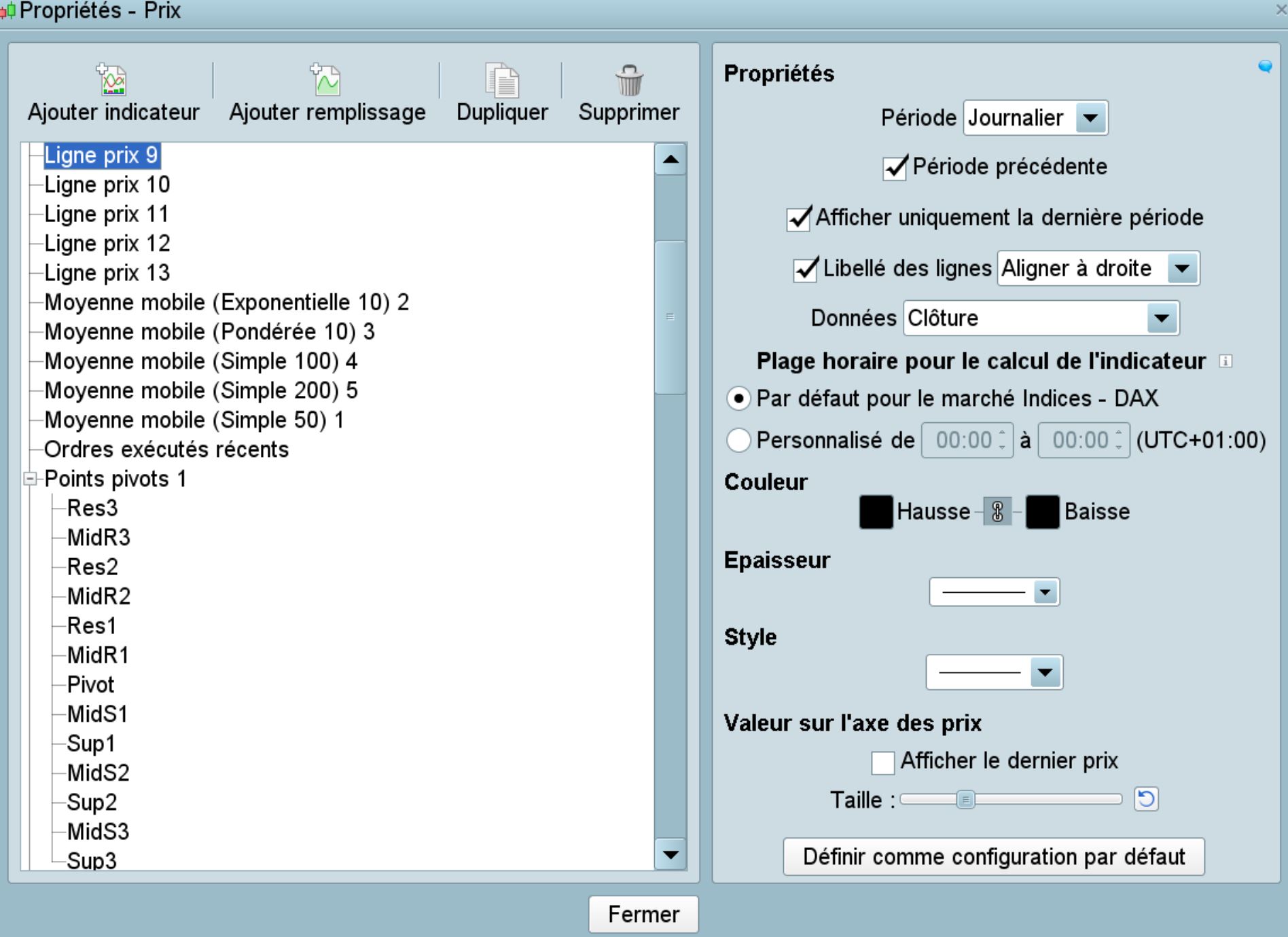This screenshot has width=1288, height=937.
Task: Click the Dupliquer icon
Action: click(502, 80)
